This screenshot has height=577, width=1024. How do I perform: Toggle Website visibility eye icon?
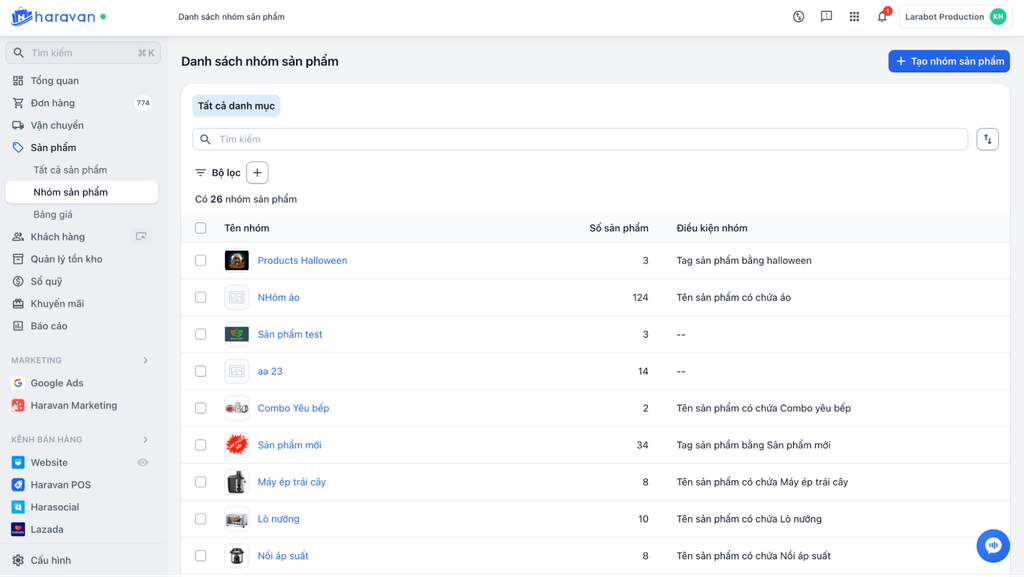[x=143, y=463]
